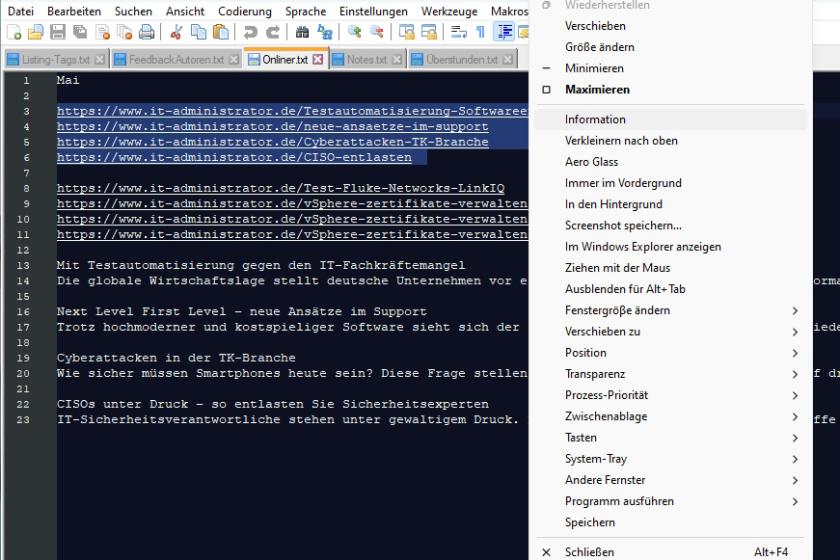Expand the Prozess-Priorität submenu

tap(670, 395)
